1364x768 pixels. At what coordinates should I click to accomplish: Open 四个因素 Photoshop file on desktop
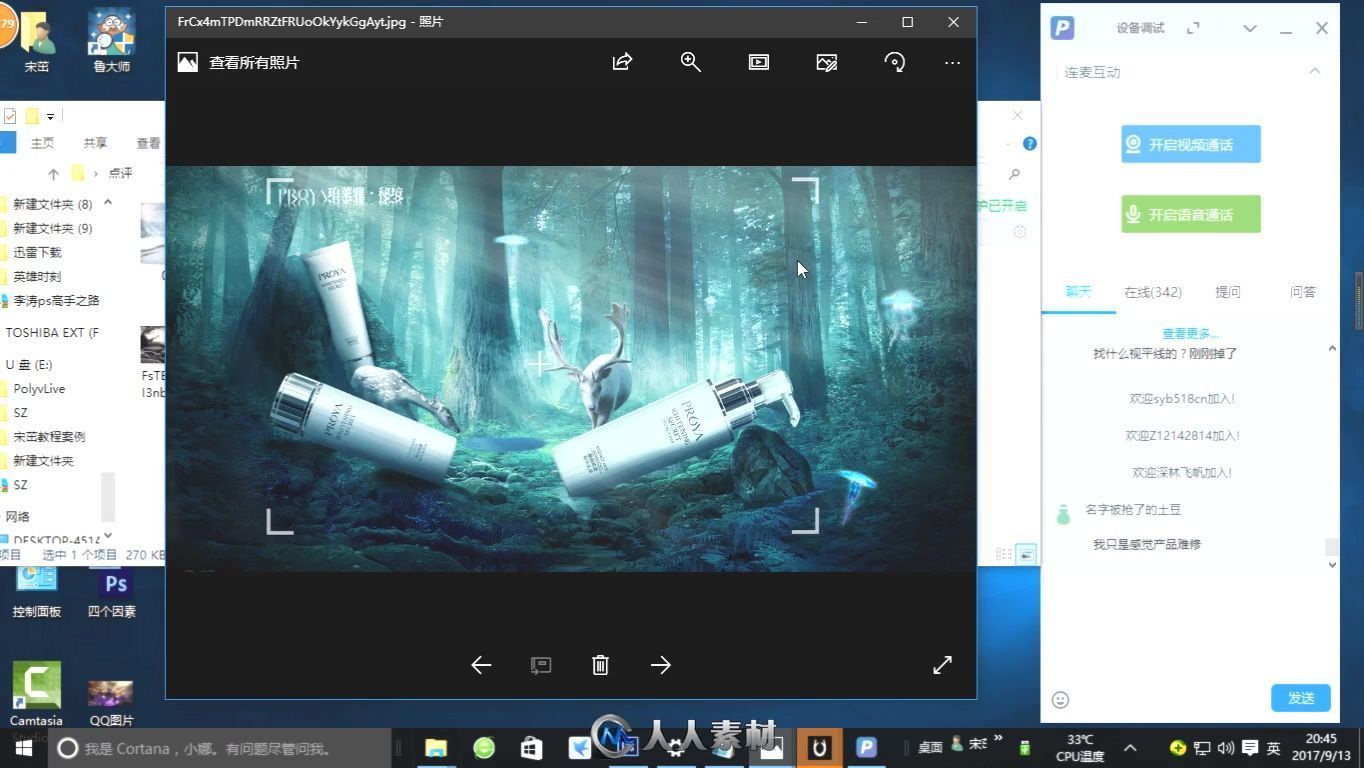[x=111, y=592]
